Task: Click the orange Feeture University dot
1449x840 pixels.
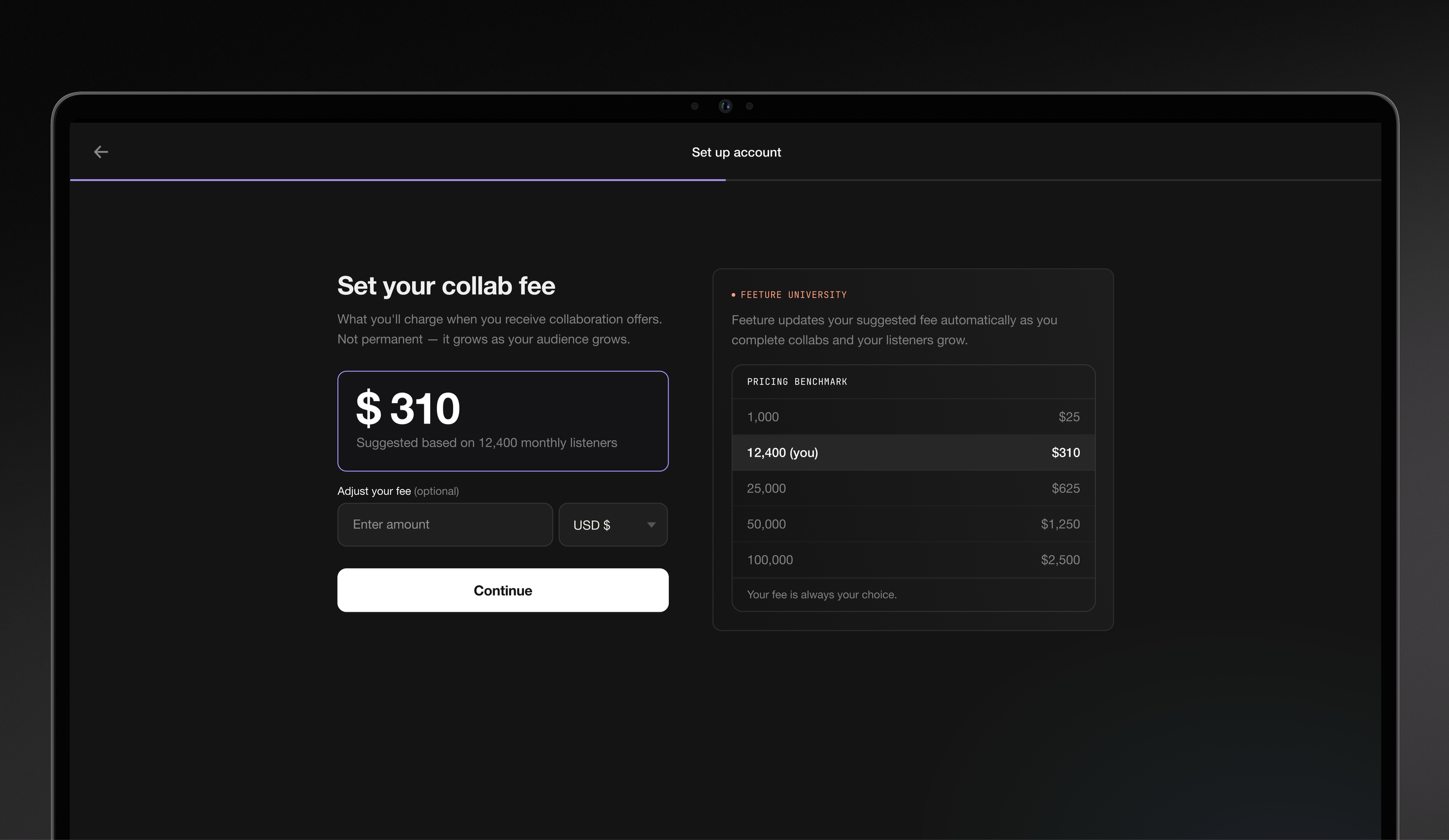Action: tap(733, 295)
